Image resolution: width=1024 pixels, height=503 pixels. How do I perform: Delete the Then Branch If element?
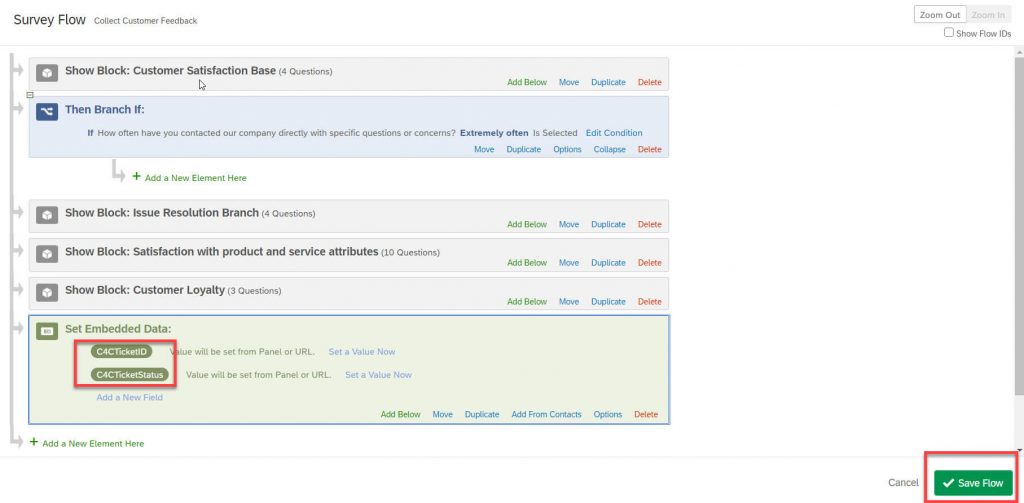tap(649, 150)
